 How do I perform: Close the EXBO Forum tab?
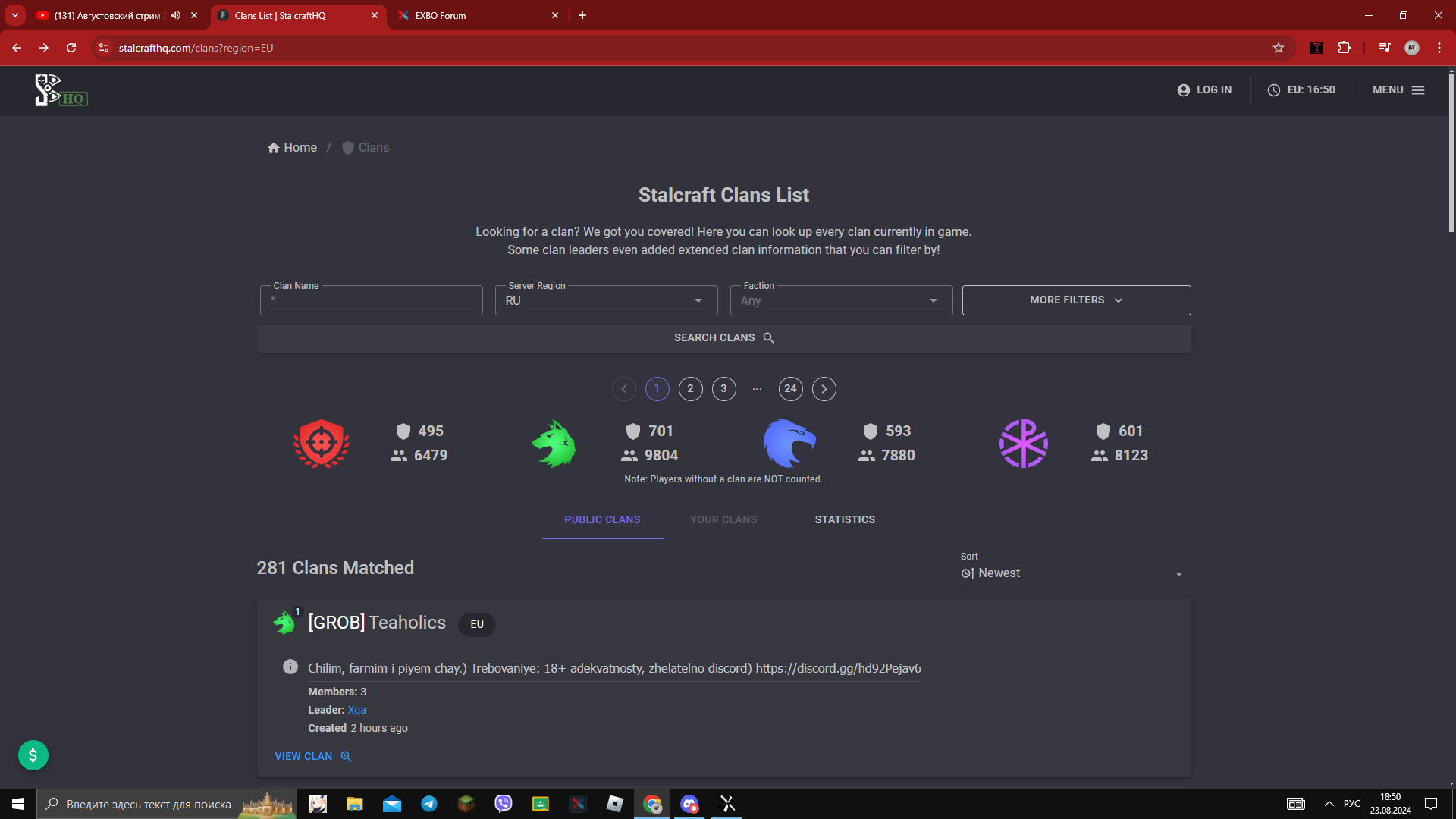point(555,15)
